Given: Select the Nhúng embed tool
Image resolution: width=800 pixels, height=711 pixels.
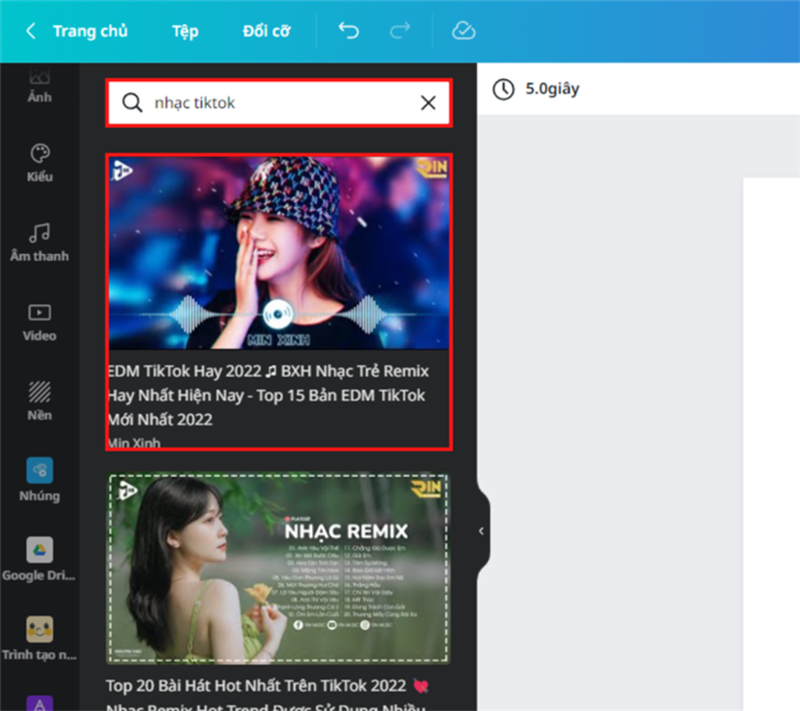Looking at the screenshot, I should 38,480.
